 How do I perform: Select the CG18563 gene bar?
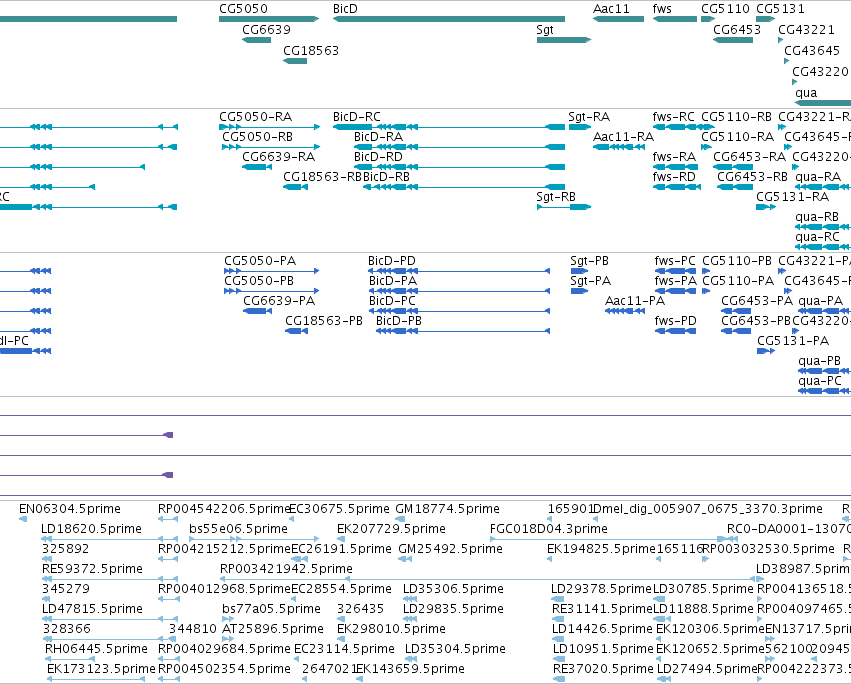point(295,61)
